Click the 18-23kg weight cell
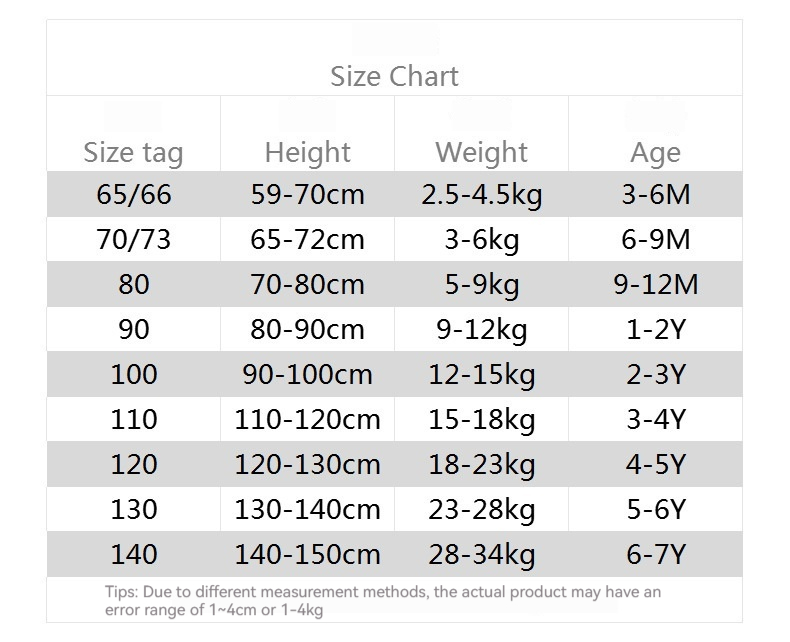Screen dimensions: 790x642 481,464
